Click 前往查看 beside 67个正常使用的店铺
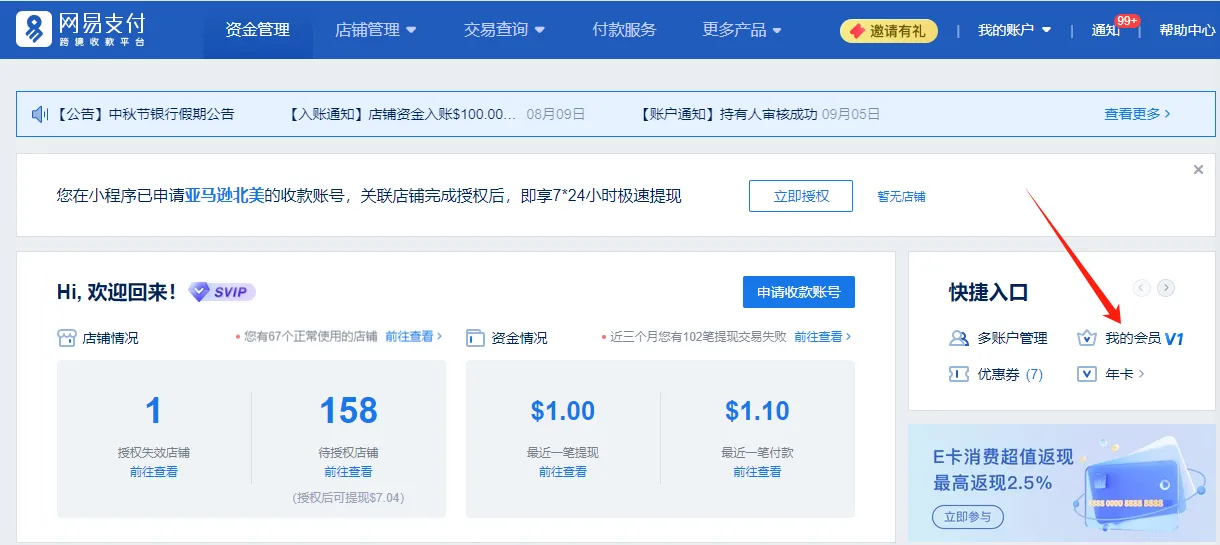Screen dimensions: 1220x545 point(413,337)
